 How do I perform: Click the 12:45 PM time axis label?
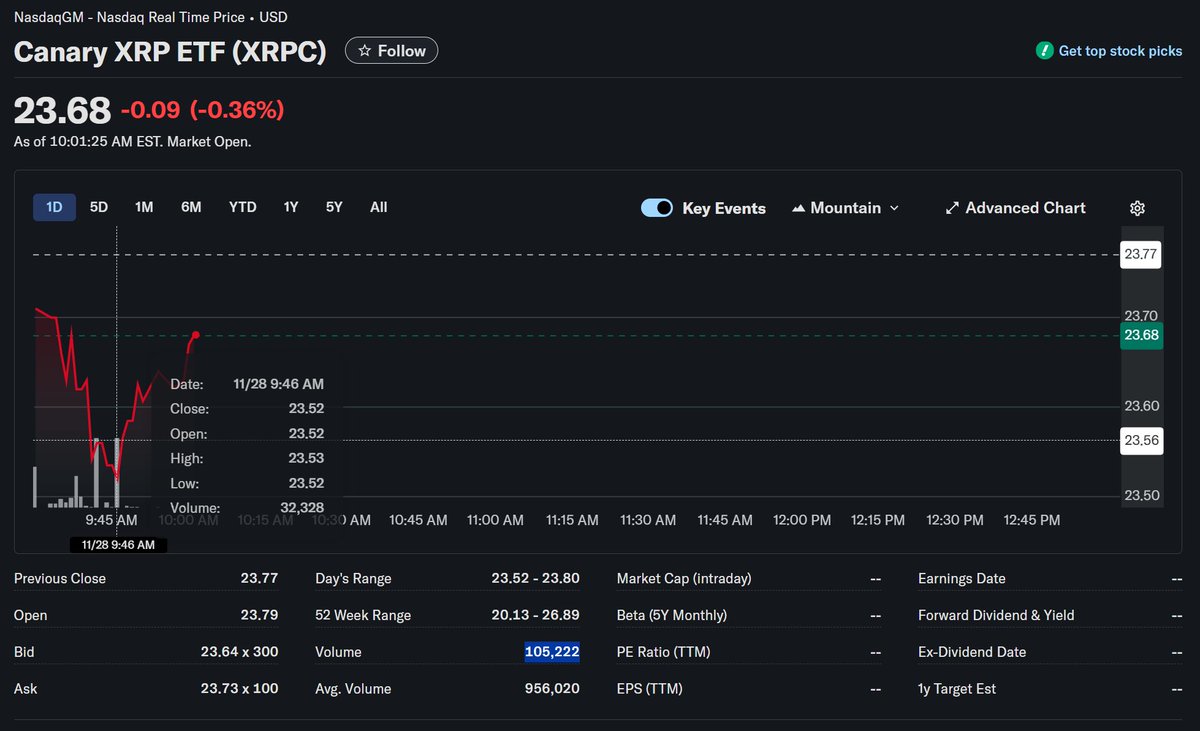tap(1031, 520)
